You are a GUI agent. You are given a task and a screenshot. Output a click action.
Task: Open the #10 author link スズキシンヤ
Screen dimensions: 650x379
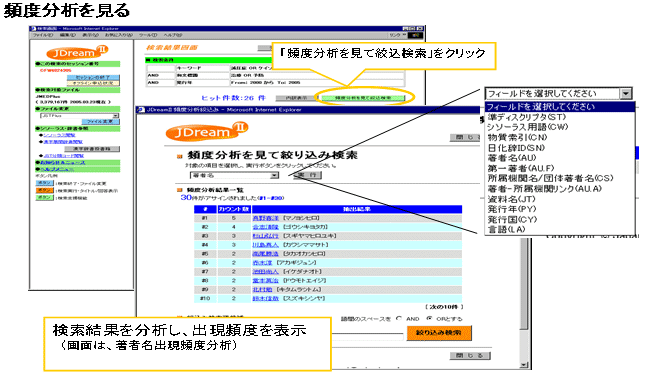point(265,299)
